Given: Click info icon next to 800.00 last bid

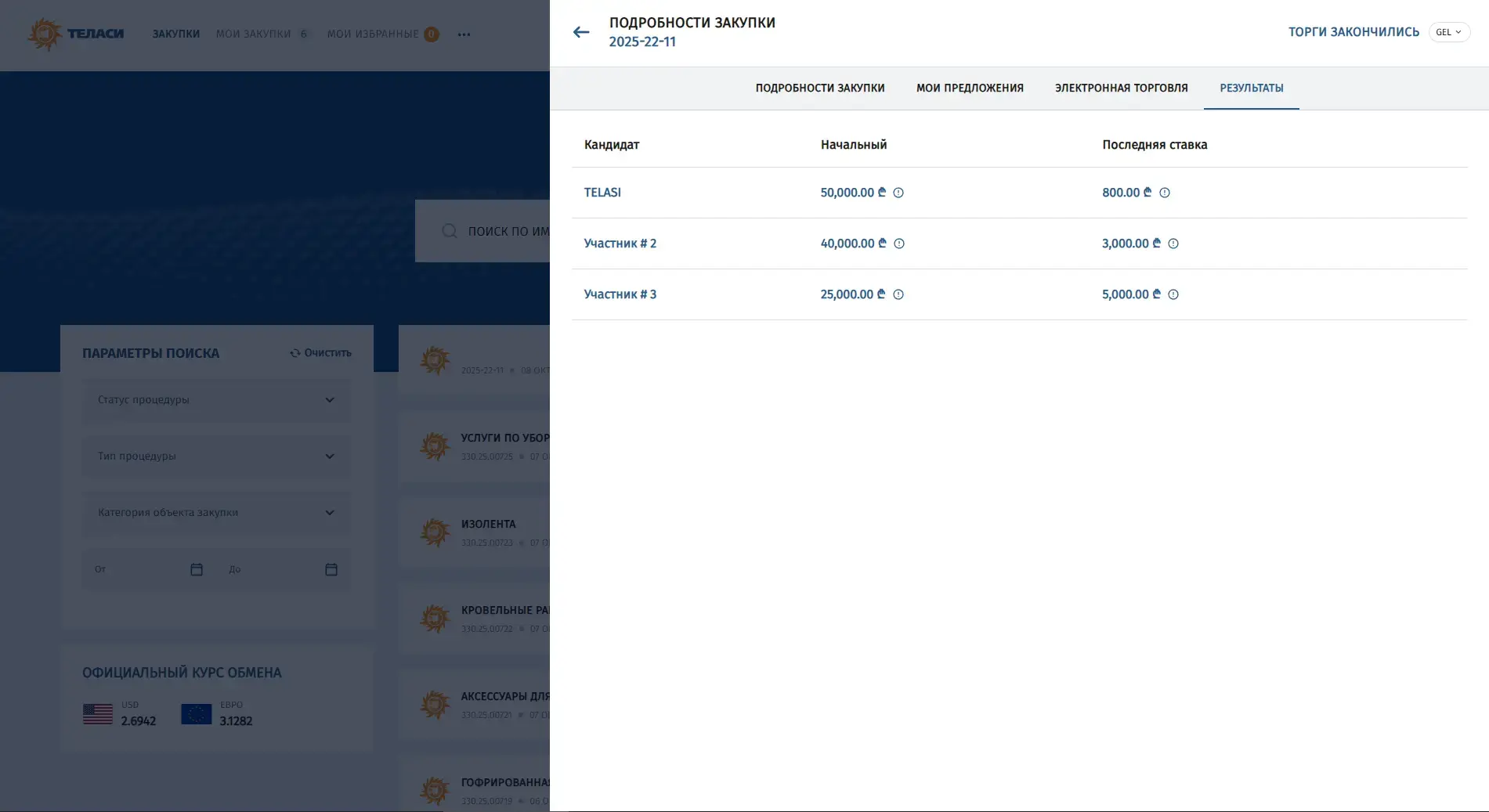Looking at the screenshot, I should point(1165,193).
